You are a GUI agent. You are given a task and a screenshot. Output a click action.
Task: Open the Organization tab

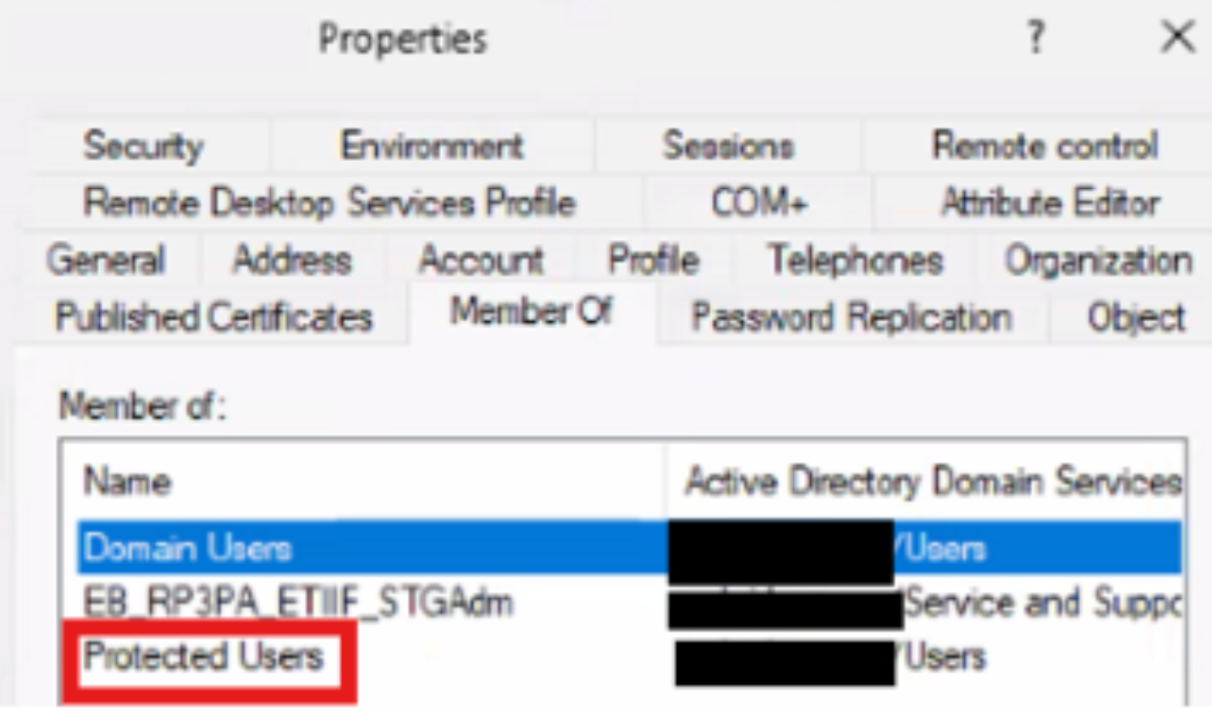click(1098, 260)
